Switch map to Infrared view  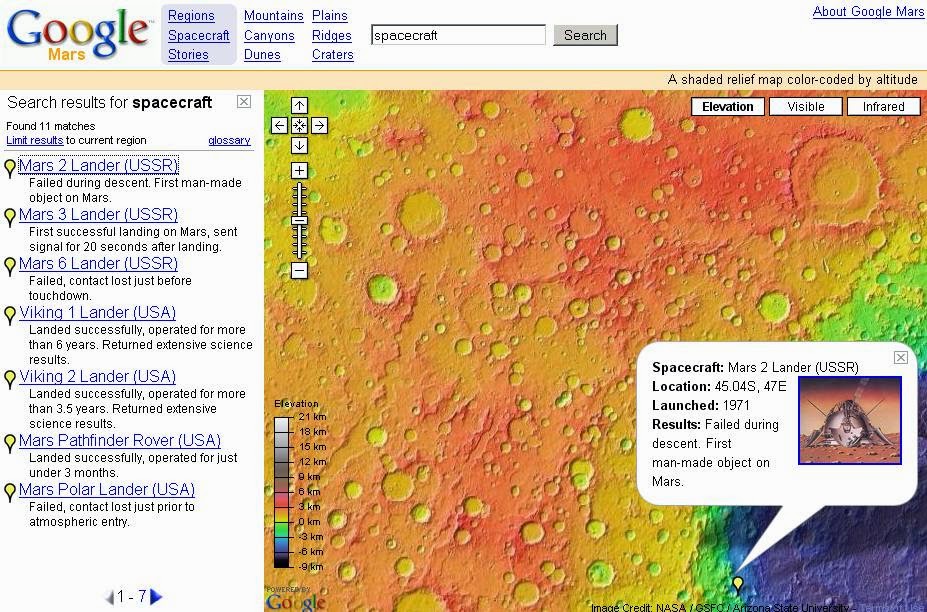[883, 106]
